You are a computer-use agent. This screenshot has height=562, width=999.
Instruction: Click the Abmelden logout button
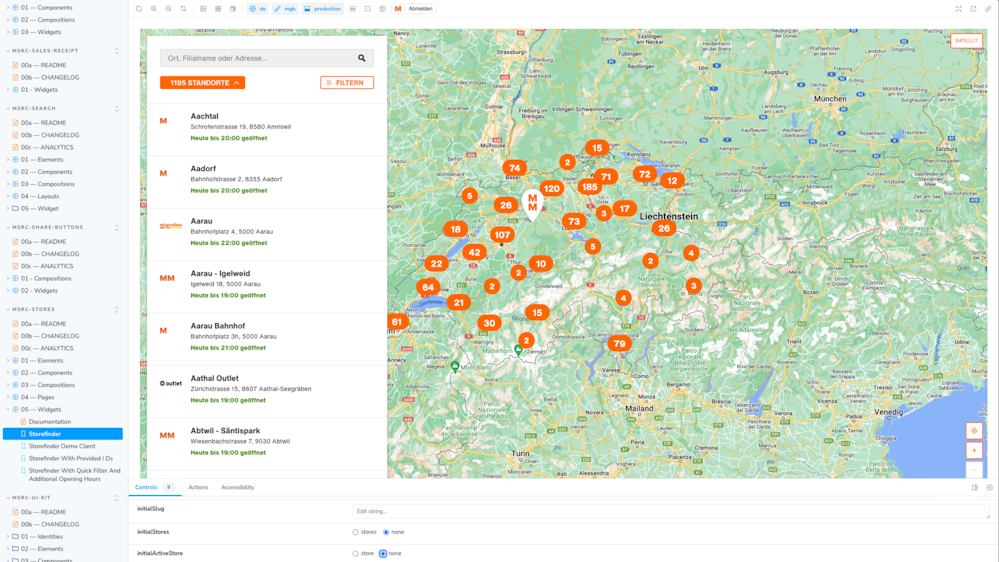414,9
